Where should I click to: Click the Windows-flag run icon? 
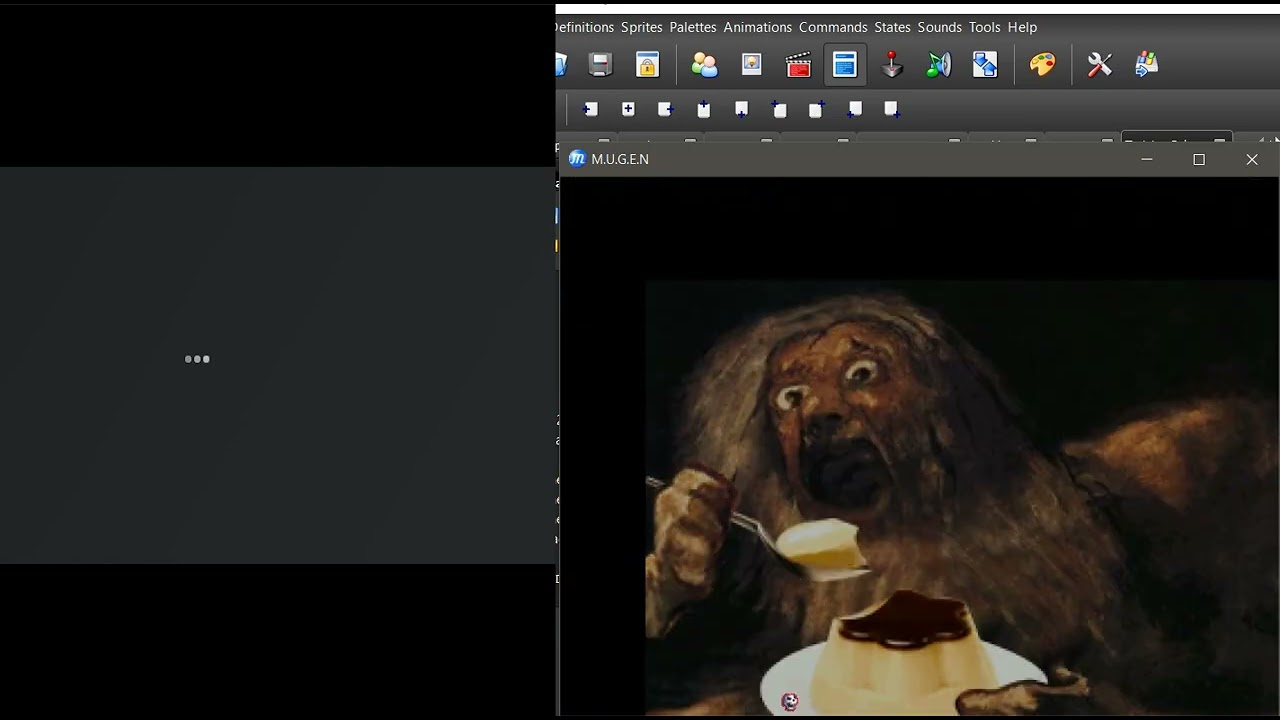click(x=1147, y=65)
